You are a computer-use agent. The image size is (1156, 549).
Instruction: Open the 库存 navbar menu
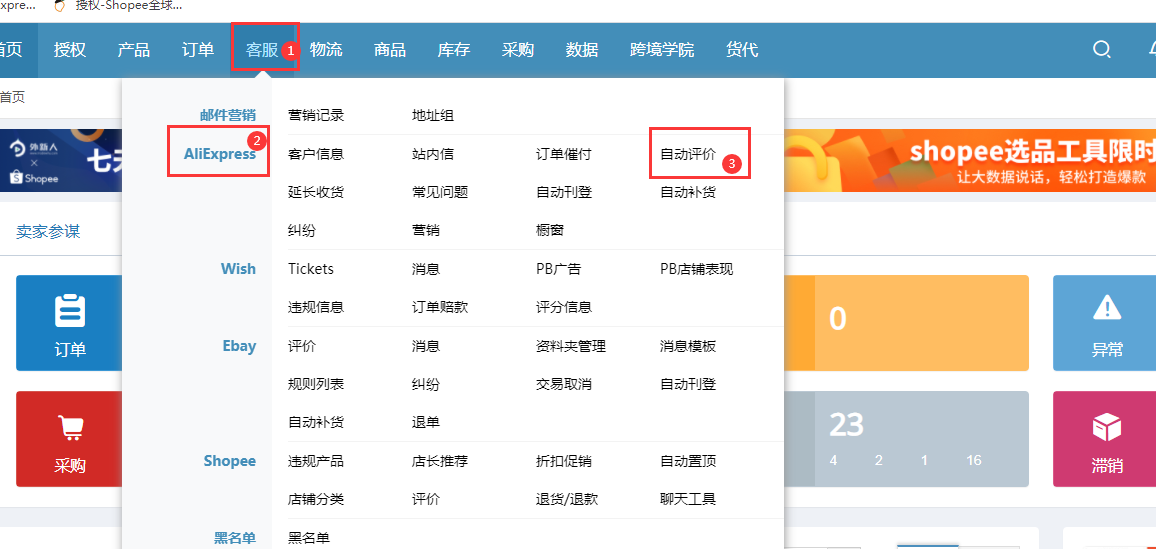454,50
